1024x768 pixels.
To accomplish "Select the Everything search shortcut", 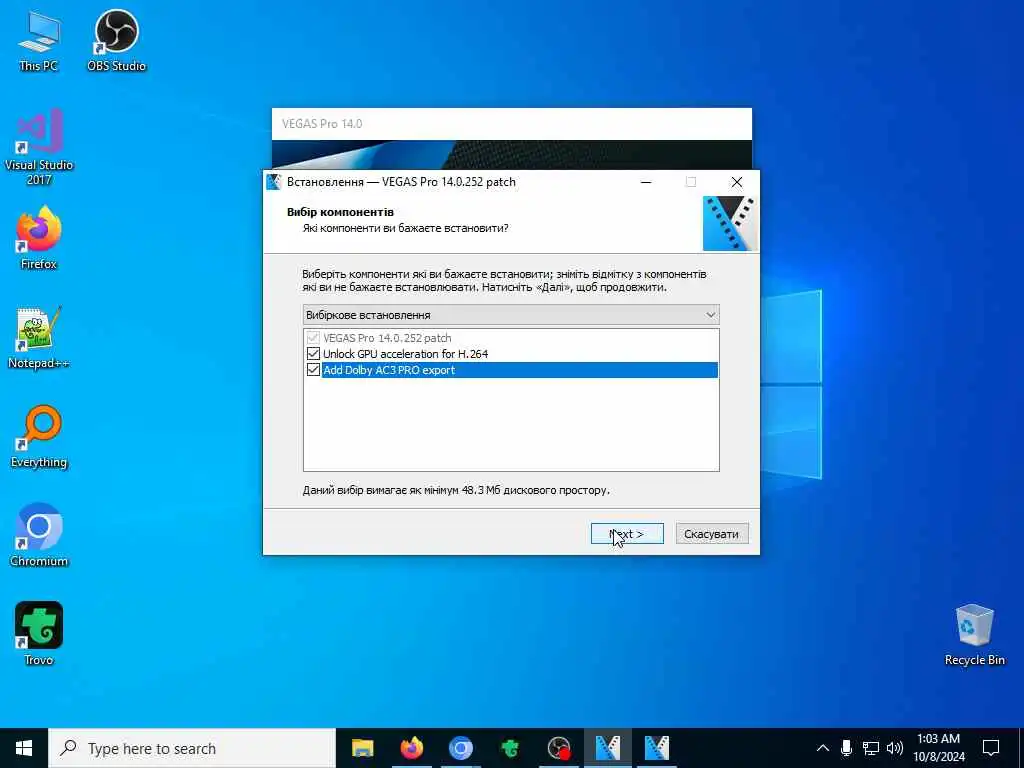I will [x=39, y=436].
